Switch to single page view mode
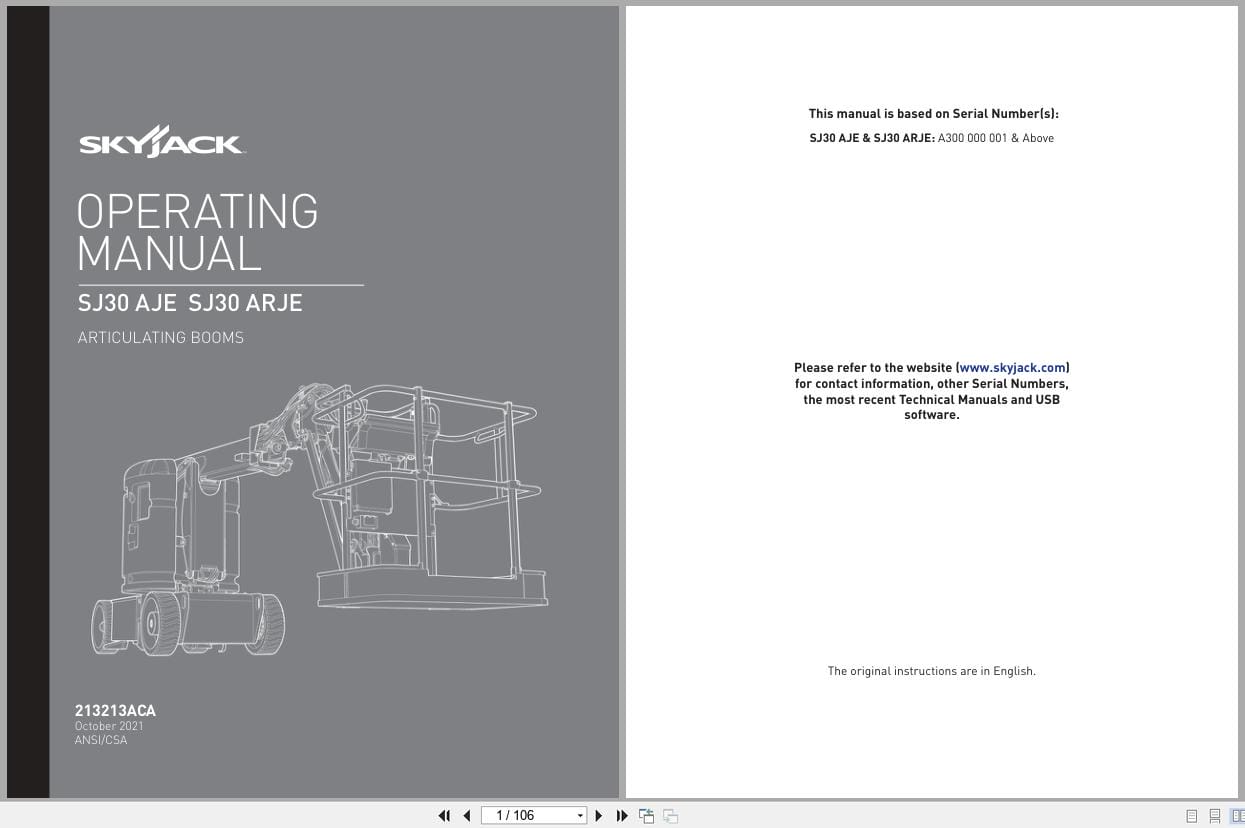1245x828 pixels. point(1191,816)
